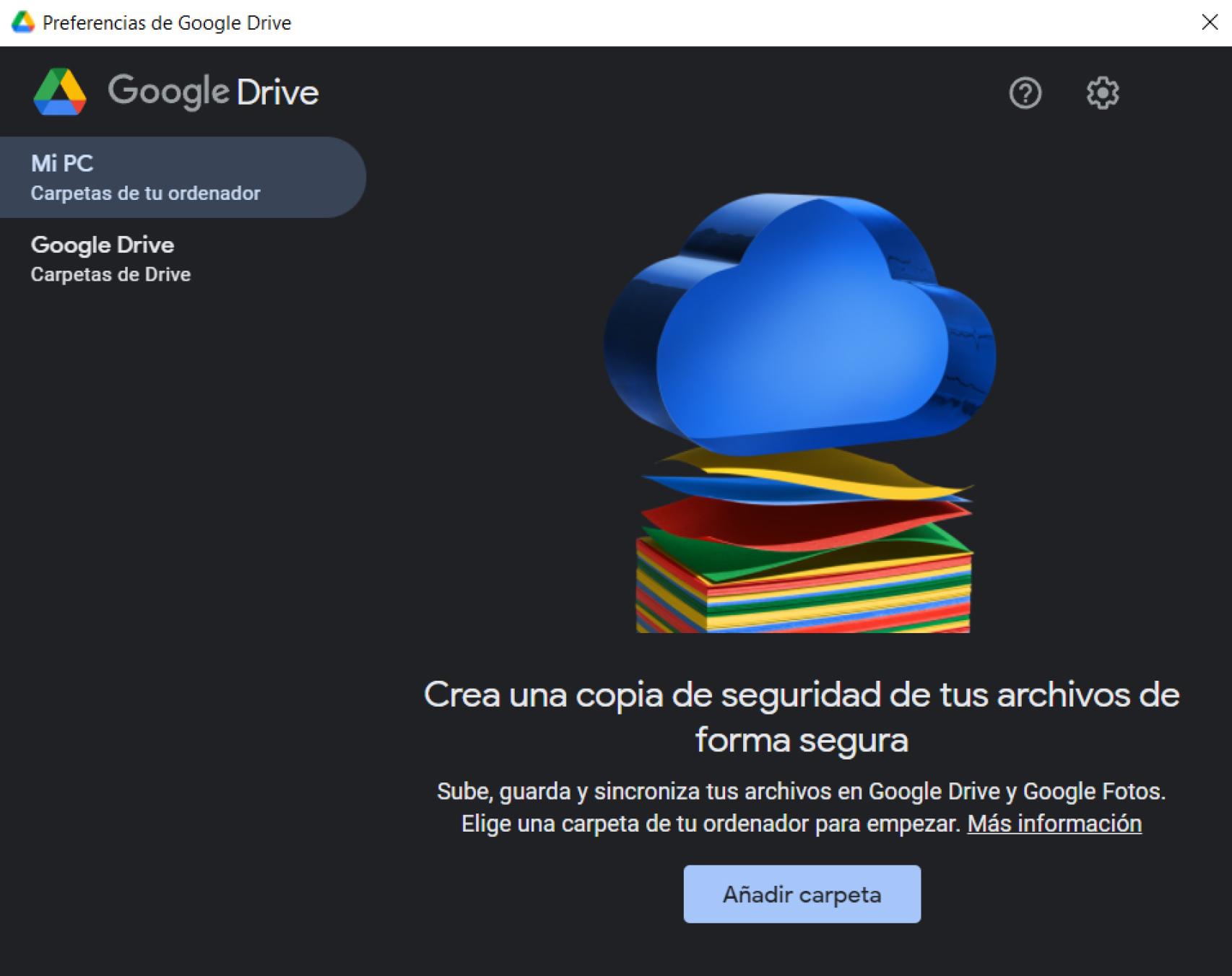Close the Preferencias de Google Drive window

1210,22
